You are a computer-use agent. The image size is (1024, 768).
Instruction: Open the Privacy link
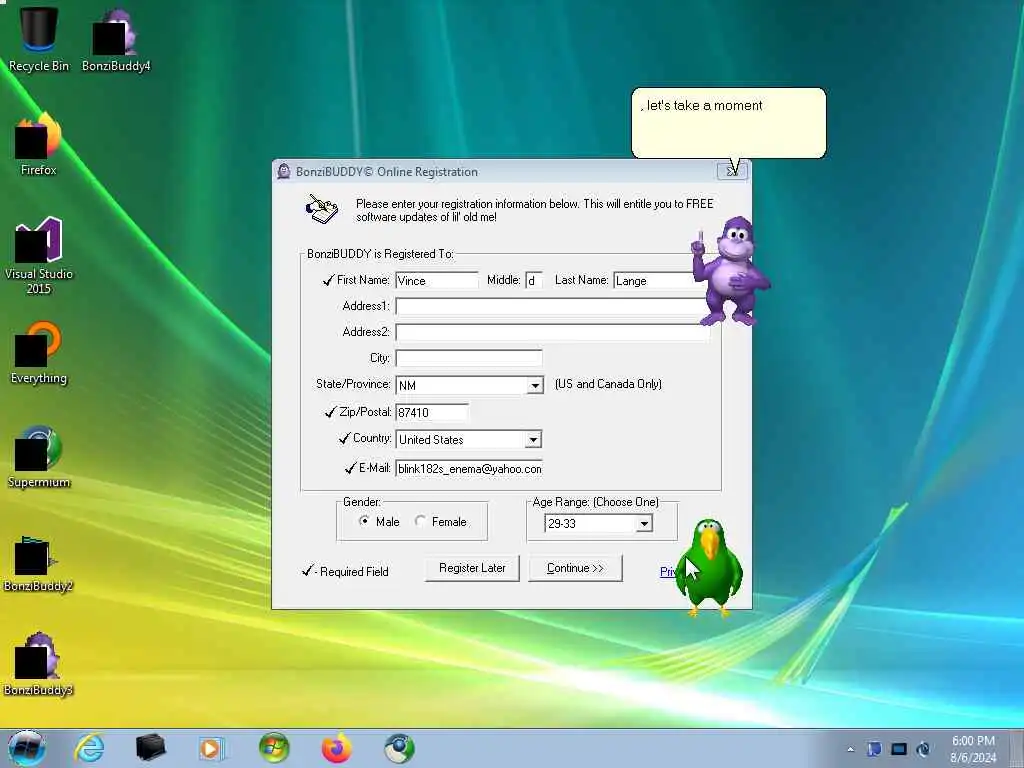[x=667, y=572]
